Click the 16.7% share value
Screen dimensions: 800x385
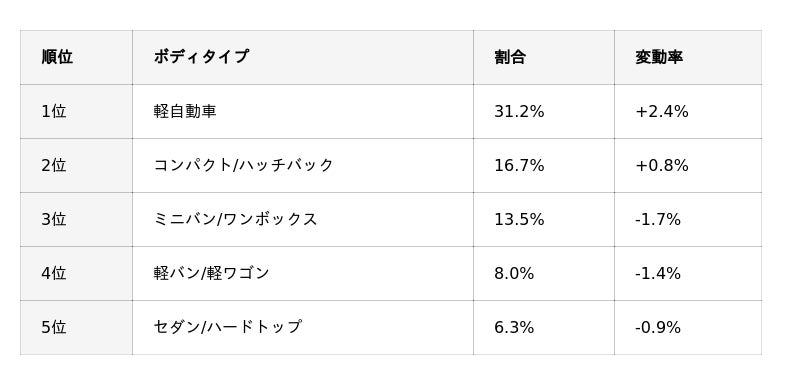pos(519,165)
